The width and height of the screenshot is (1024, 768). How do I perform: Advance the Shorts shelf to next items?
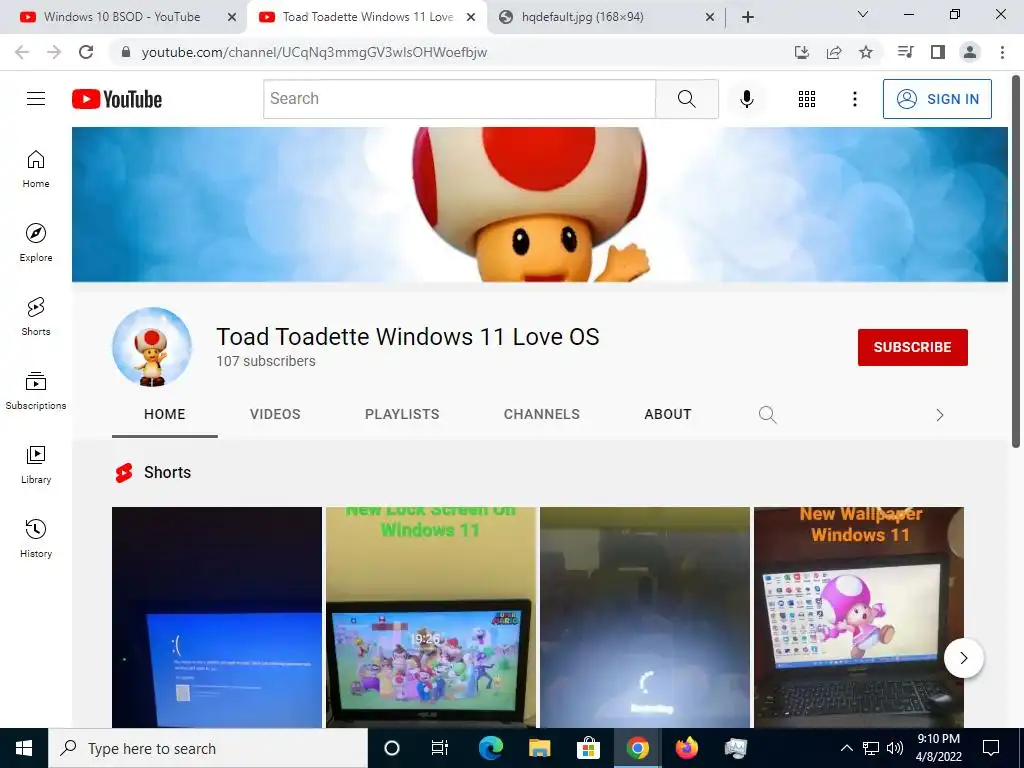click(x=963, y=658)
